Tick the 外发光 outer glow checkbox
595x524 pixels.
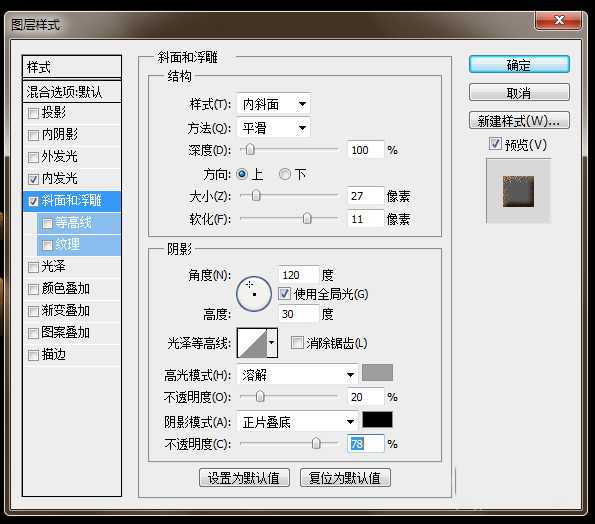(x=33, y=157)
